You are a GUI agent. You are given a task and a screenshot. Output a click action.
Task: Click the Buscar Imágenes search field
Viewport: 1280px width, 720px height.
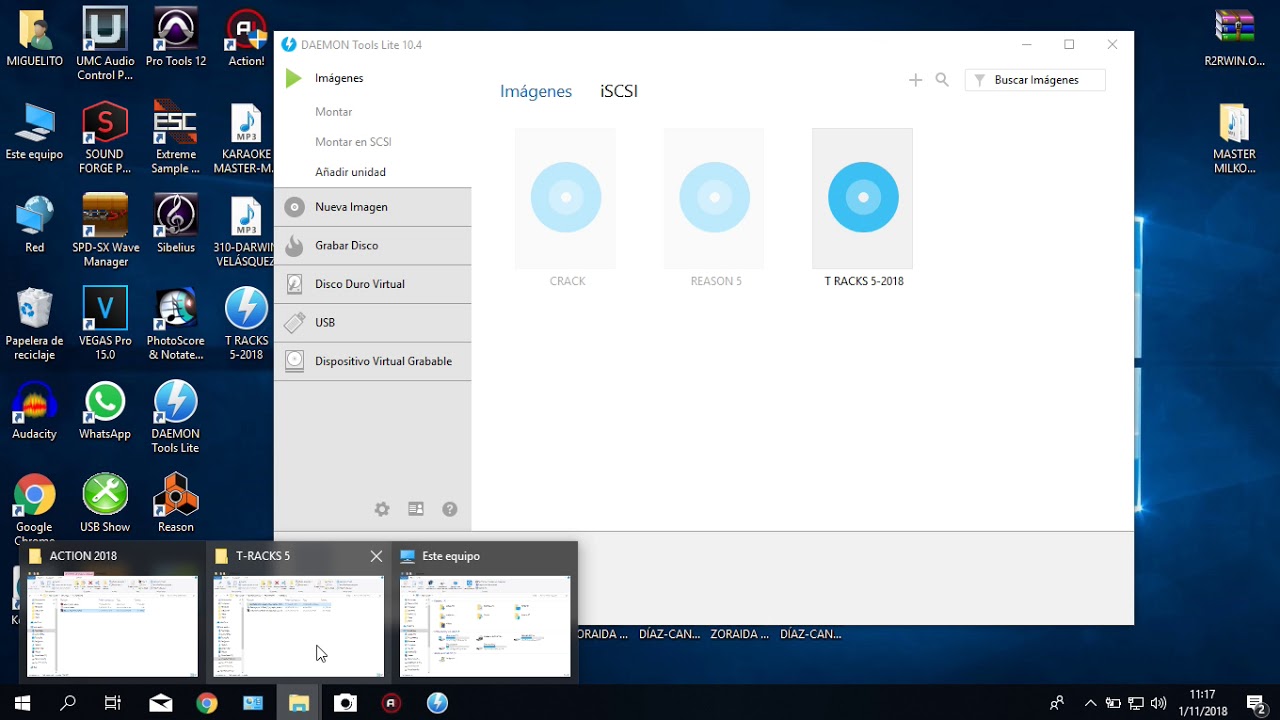coord(1035,80)
